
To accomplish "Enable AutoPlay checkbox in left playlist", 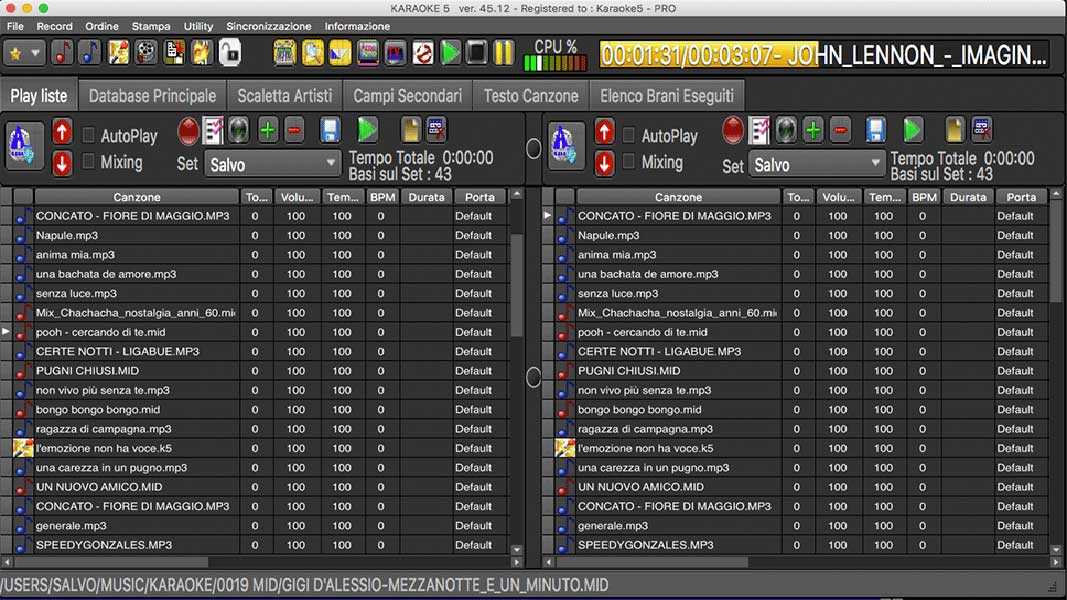I will tap(89, 135).
